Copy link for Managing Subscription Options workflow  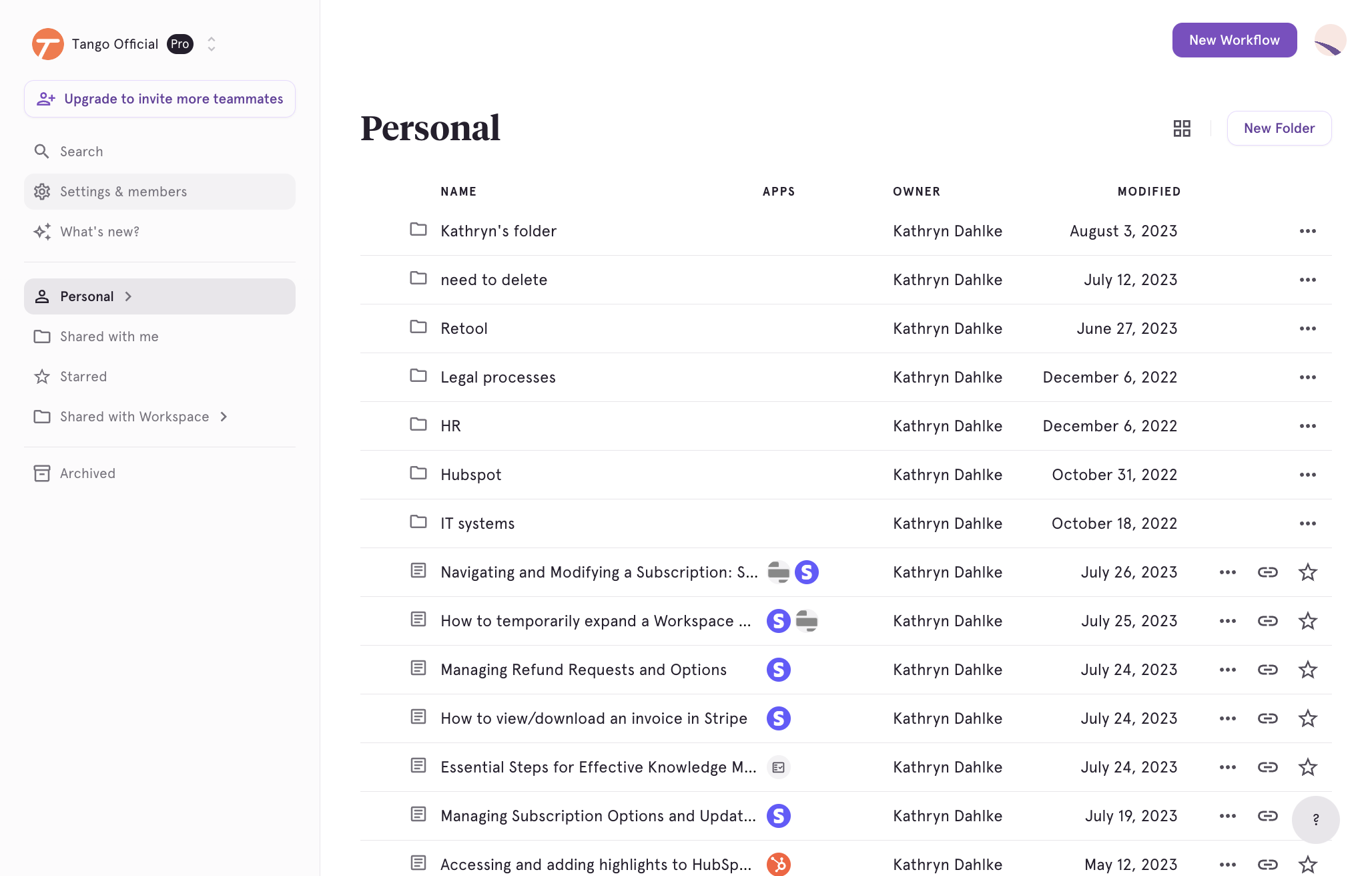[1267, 816]
